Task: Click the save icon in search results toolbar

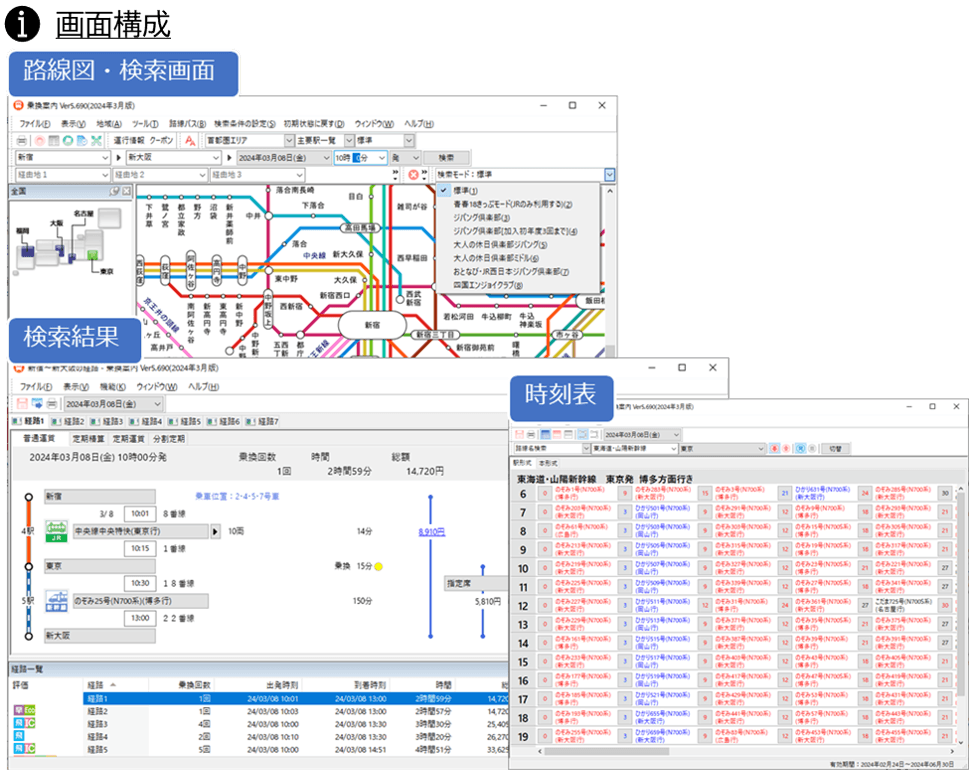Action: point(22,404)
